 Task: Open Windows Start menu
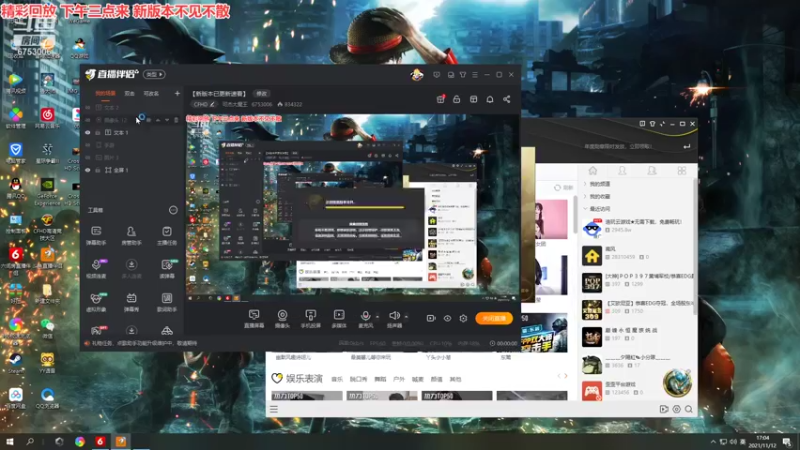coord(9,442)
